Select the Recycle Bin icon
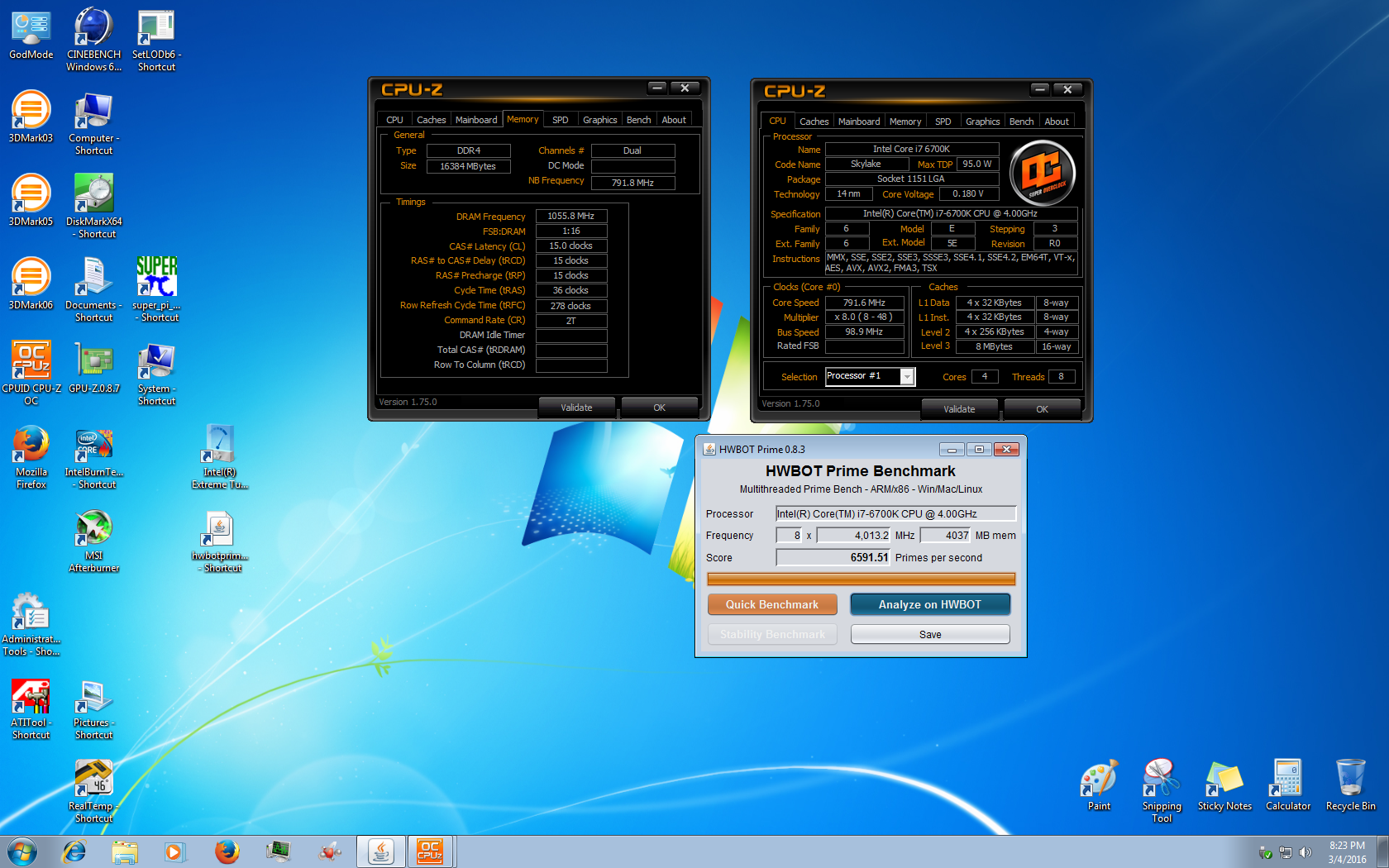The width and height of the screenshot is (1389, 868). tap(1350, 785)
